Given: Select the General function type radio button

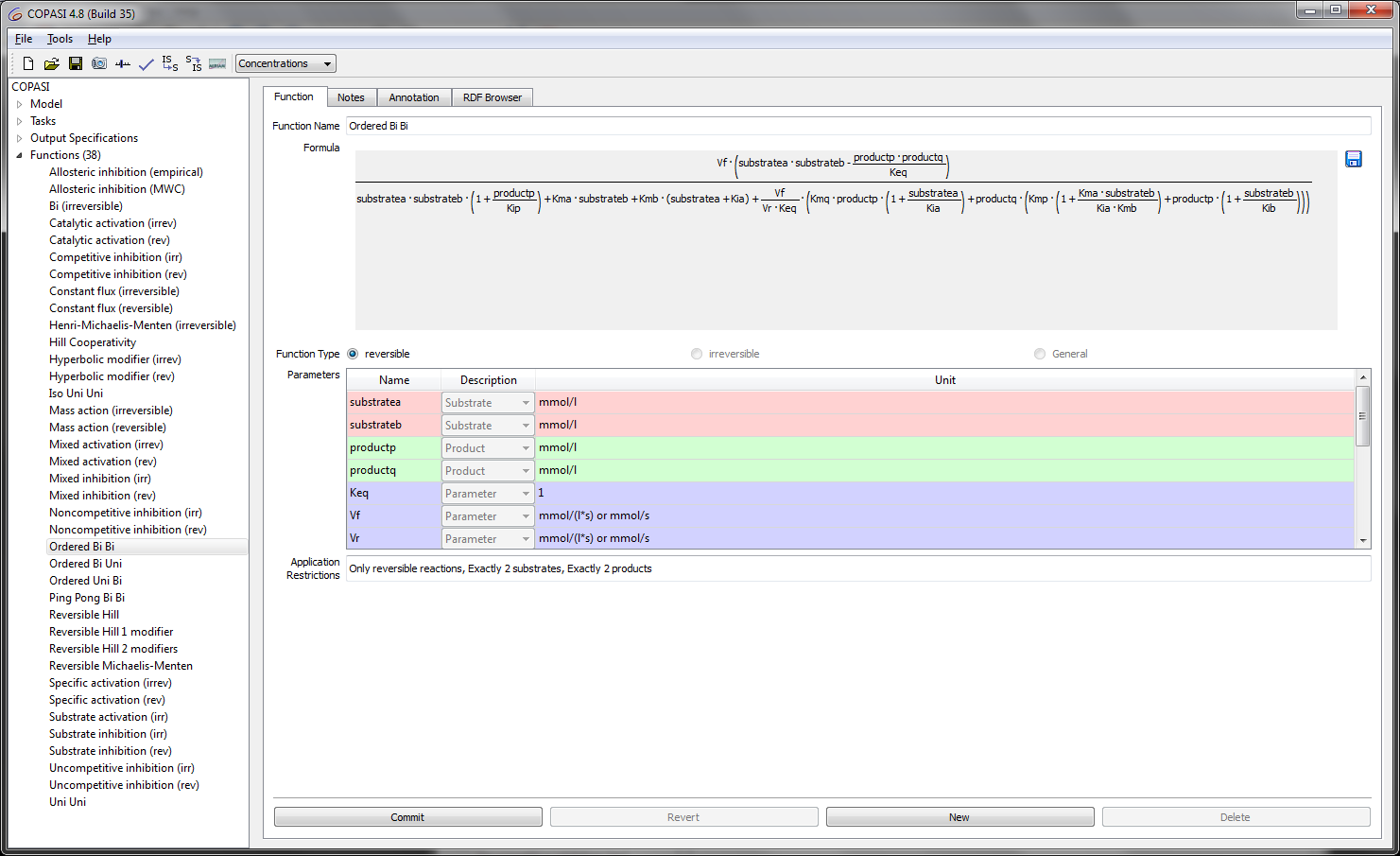Looking at the screenshot, I should coord(1040,354).
